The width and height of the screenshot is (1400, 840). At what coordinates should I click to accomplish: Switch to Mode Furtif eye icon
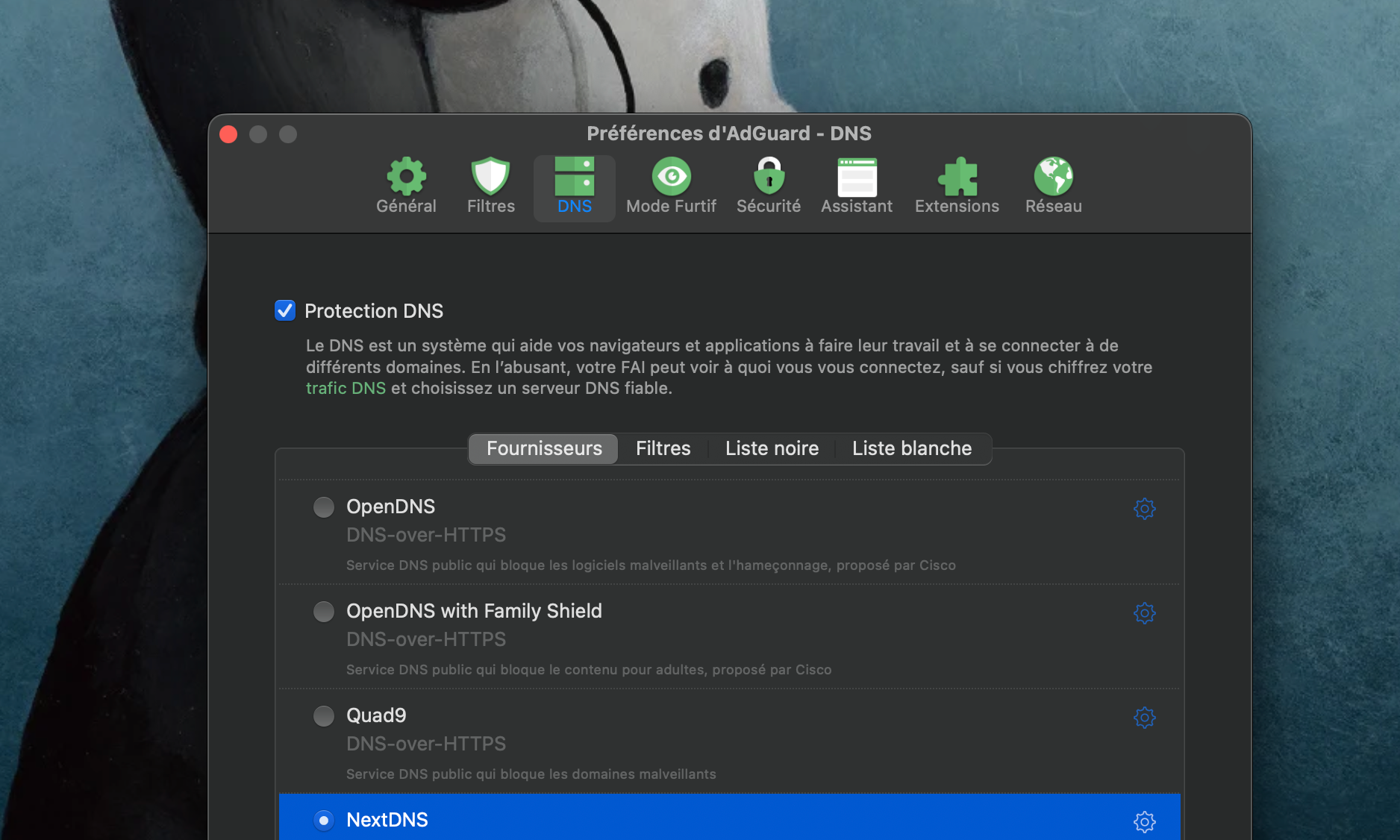(671, 187)
